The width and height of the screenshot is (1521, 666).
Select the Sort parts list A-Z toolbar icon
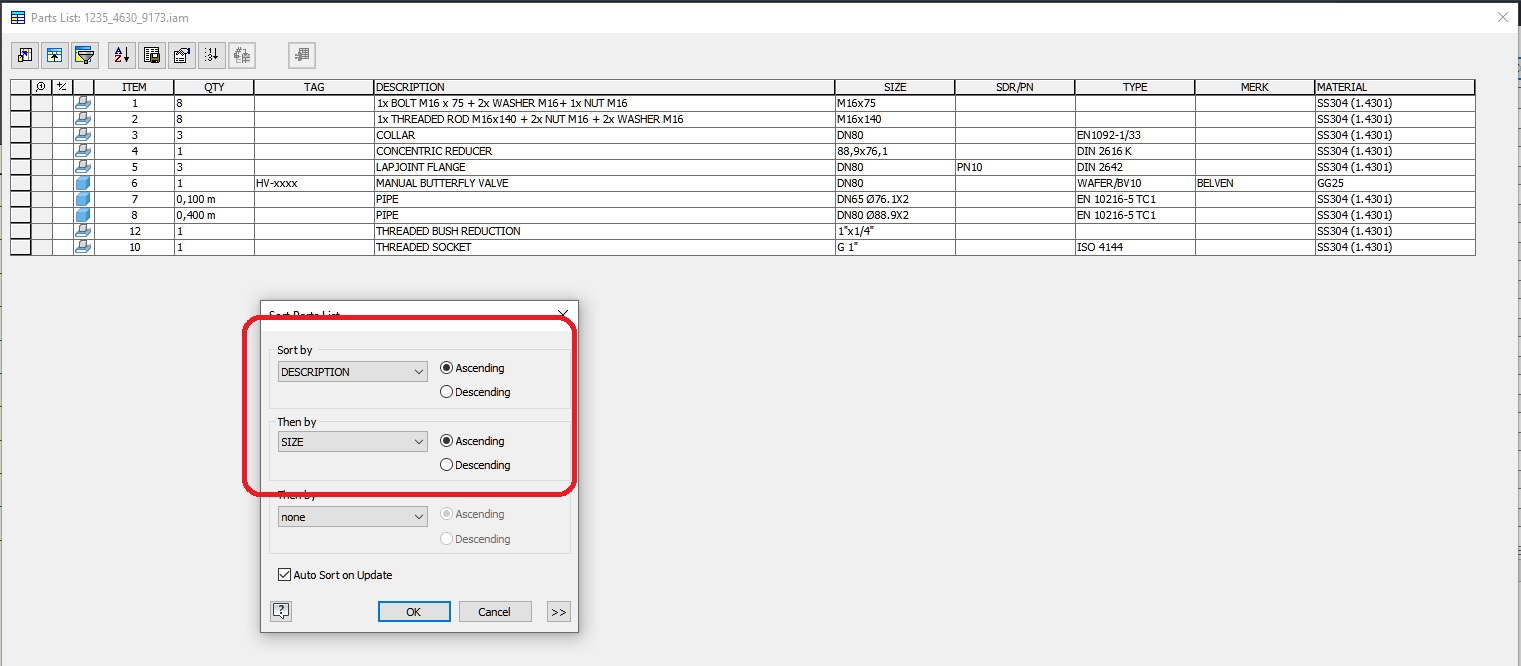pos(120,55)
